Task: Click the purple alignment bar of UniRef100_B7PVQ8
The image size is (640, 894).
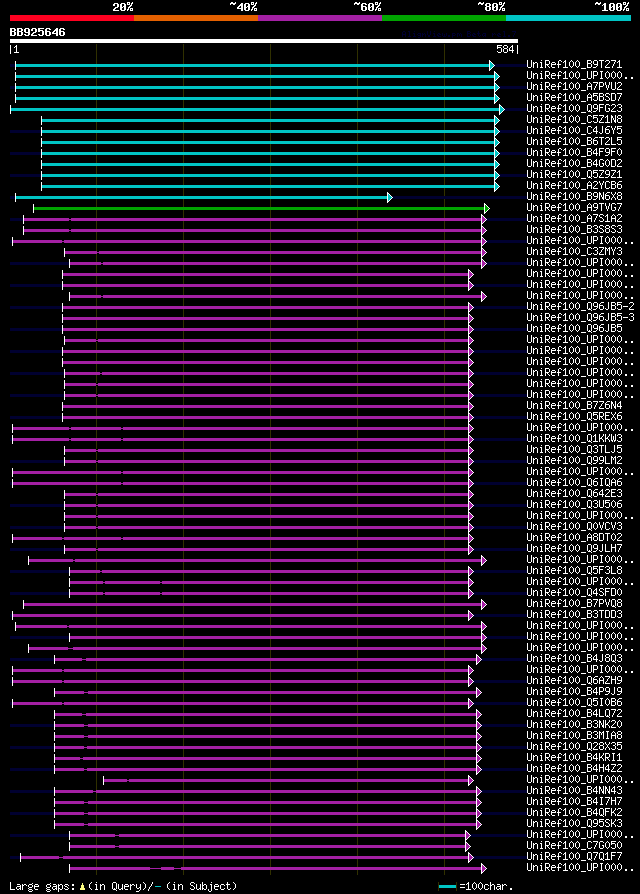Action: coord(254,604)
